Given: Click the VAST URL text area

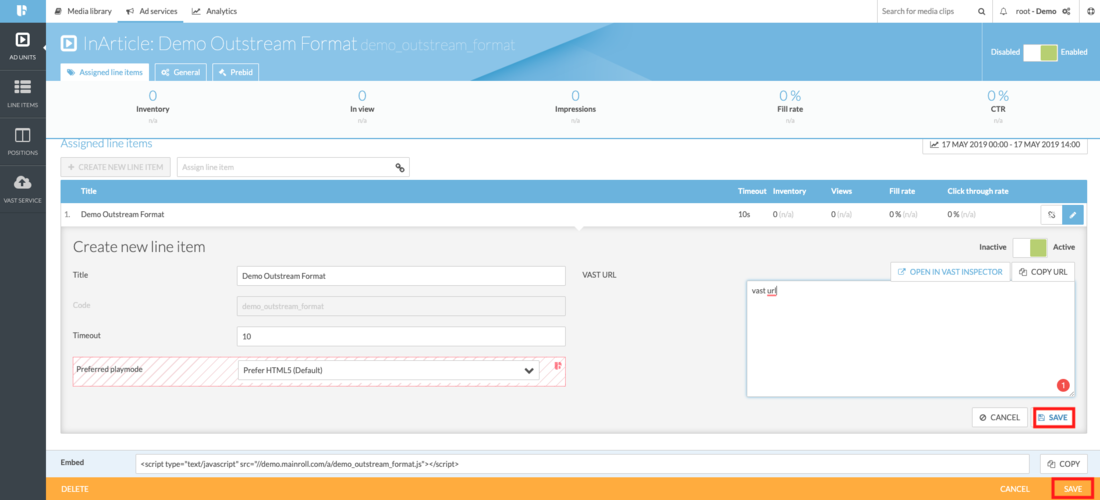Looking at the screenshot, I should tap(911, 339).
